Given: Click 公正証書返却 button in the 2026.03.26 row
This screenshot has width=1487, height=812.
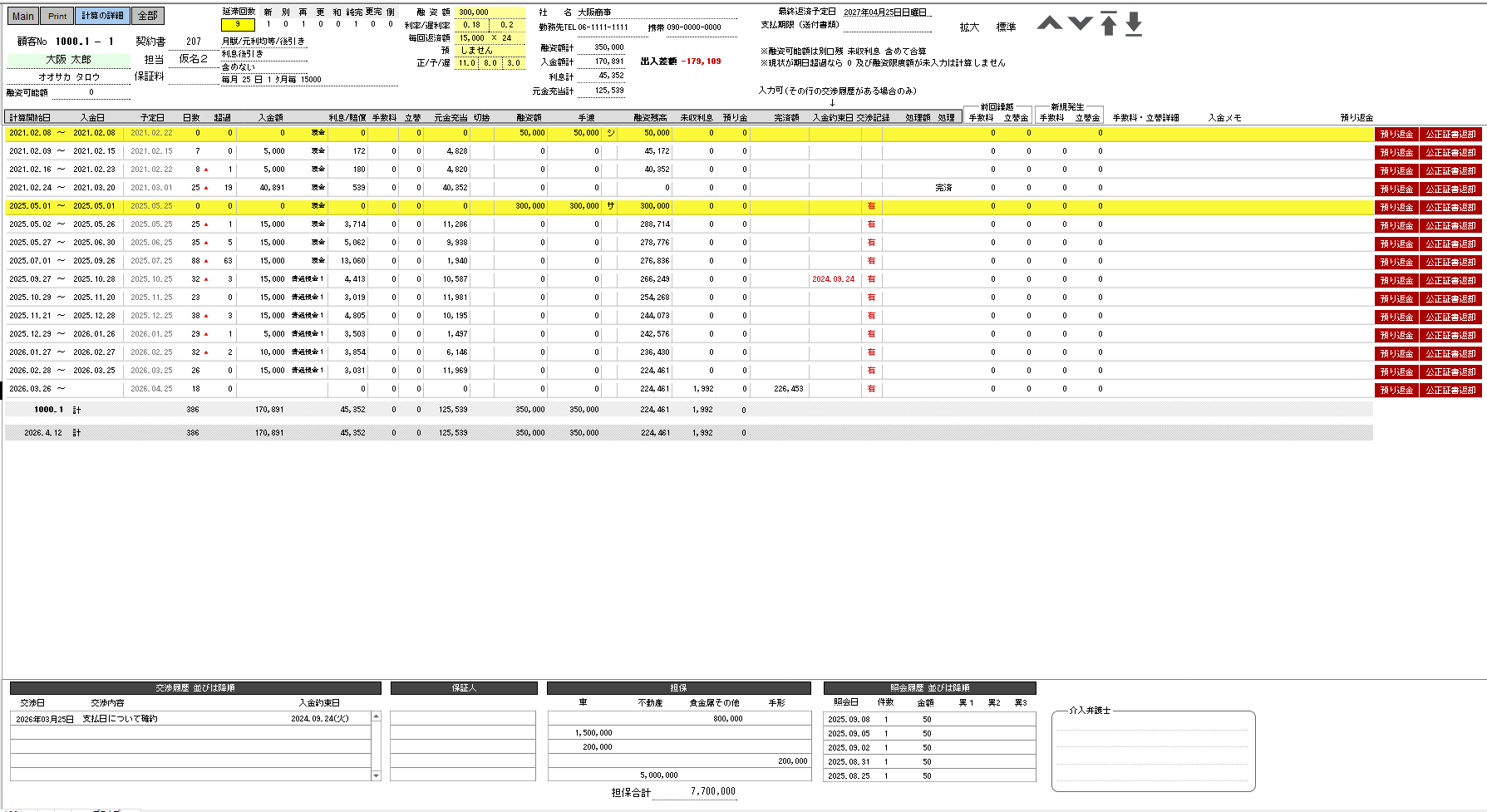Looking at the screenshot, I should click(x=1450, y=390).
